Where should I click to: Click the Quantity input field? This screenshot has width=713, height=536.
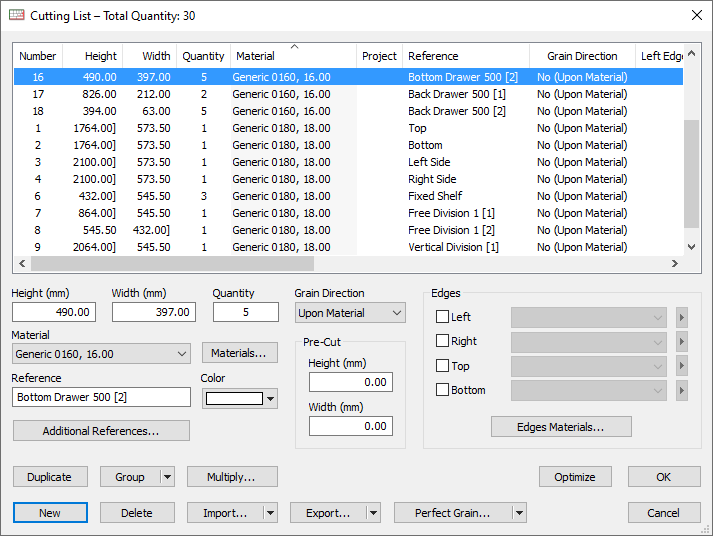tap(246, 312)
